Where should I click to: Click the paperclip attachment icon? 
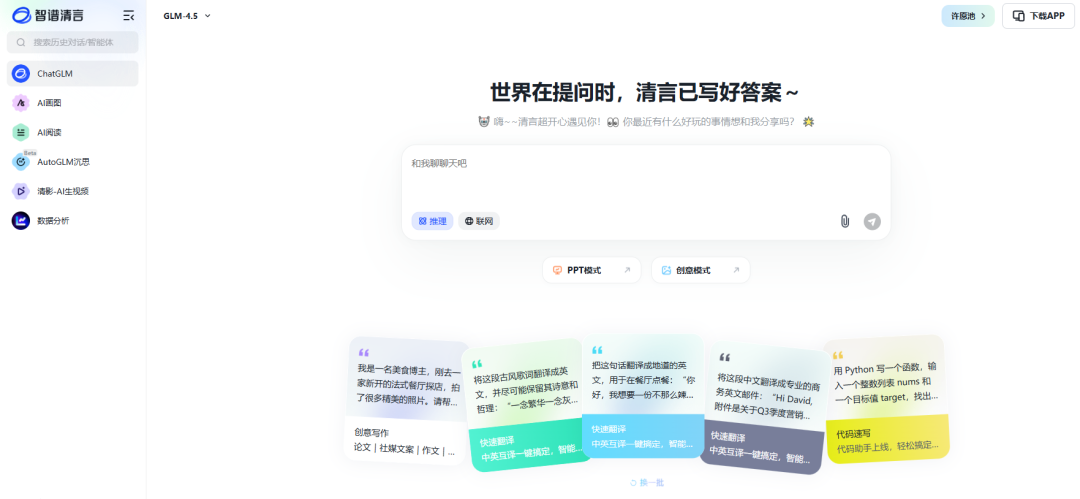(844, 221)
